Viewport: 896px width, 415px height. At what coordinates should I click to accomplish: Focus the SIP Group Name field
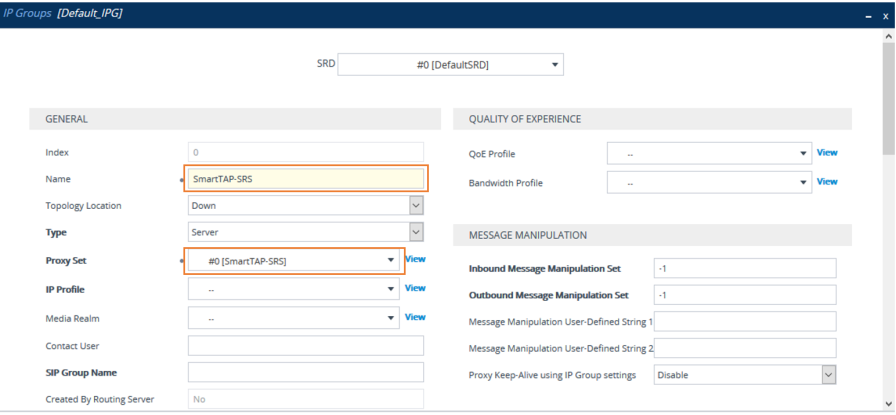coord(306,372)
